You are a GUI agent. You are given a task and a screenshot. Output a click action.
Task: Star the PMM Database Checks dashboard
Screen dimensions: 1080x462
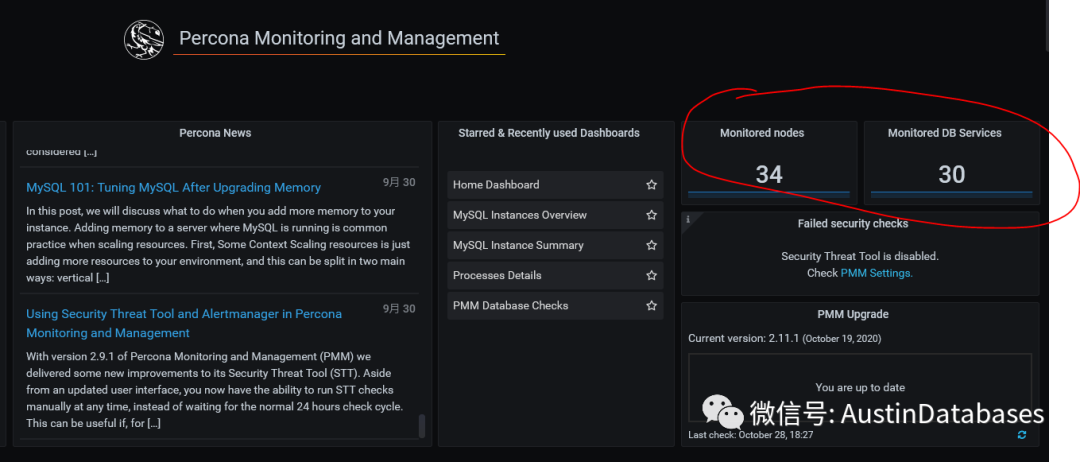point(651,306)
